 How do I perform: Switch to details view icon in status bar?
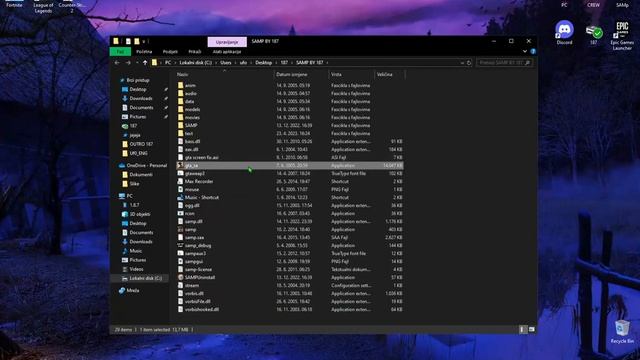(x=523, y=329)
